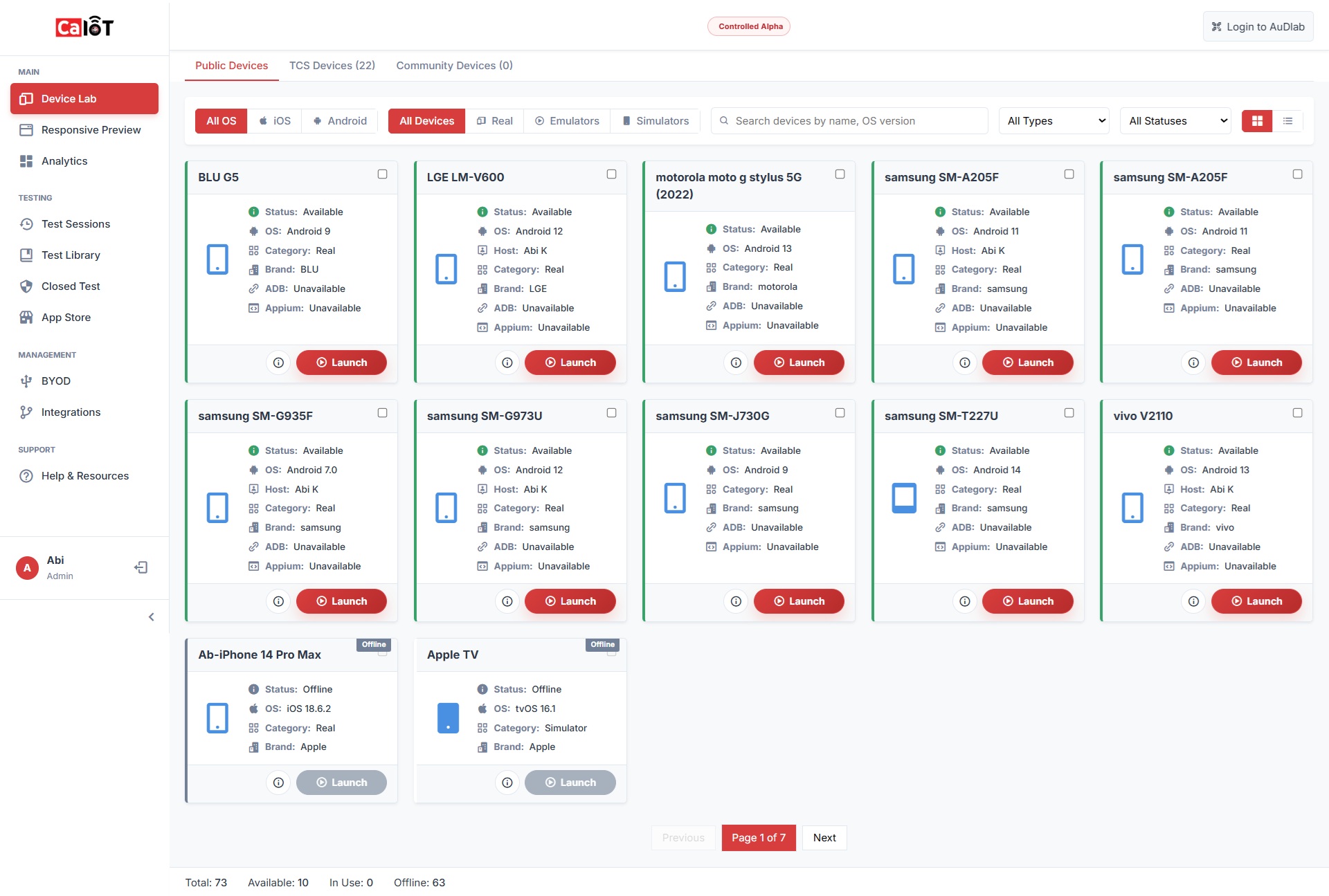Click the Page 1 of 7 indicator

pyautogui.click(x=759, y=838)
